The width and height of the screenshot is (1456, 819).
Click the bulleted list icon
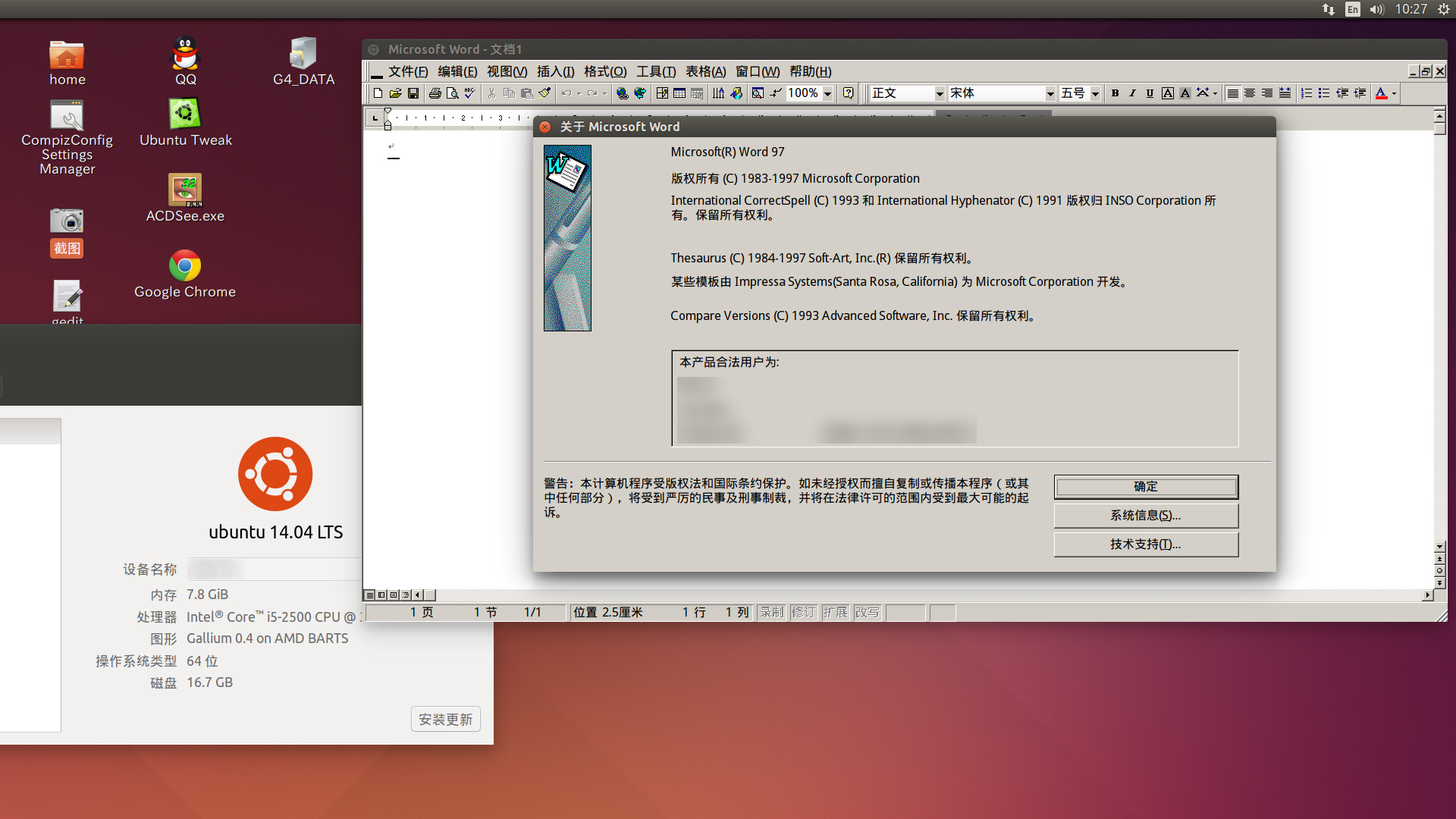[x=1324, y=93]
